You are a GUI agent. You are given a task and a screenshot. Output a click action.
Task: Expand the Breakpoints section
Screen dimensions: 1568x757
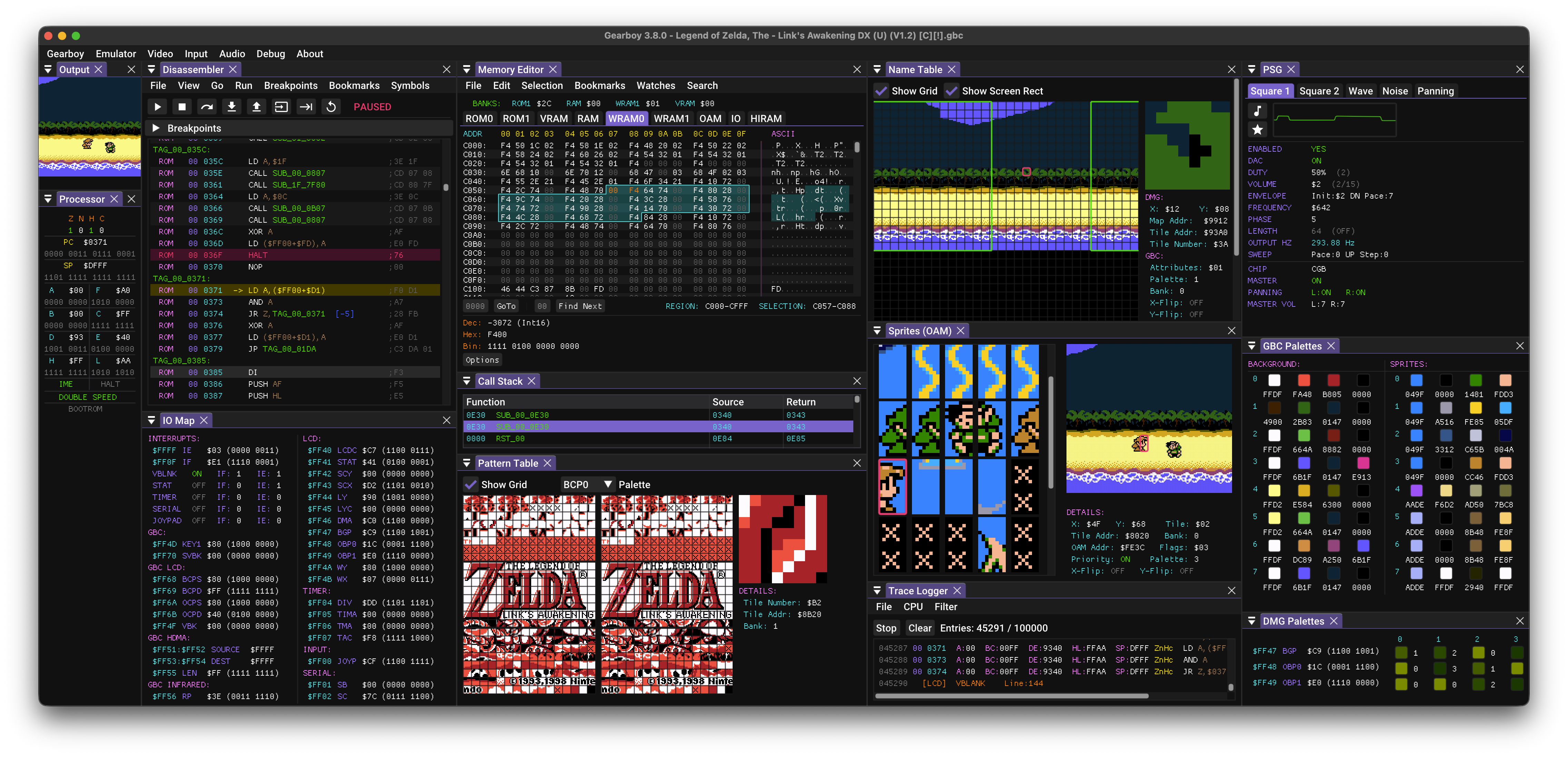click(156, 128)
